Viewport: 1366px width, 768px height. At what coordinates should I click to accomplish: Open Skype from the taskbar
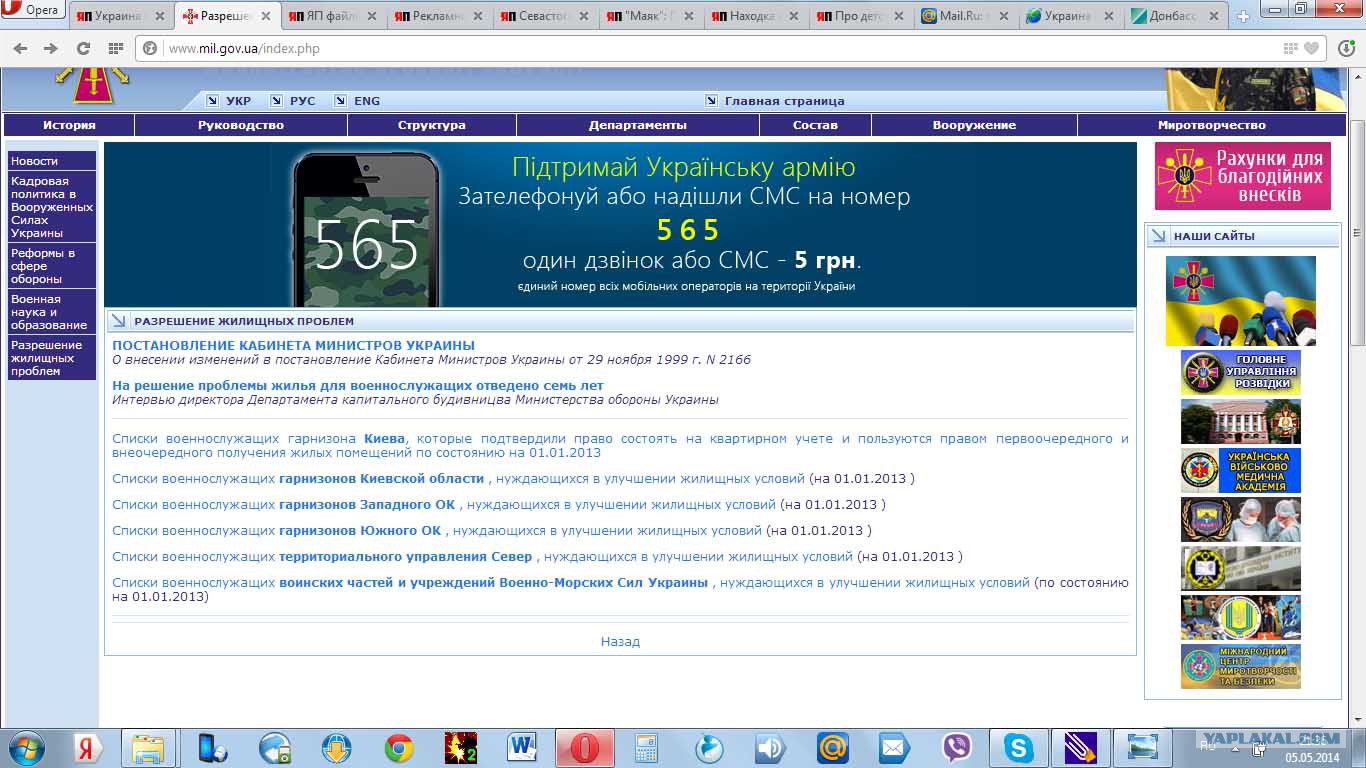pyautogui.click(x=1019, y=748)
